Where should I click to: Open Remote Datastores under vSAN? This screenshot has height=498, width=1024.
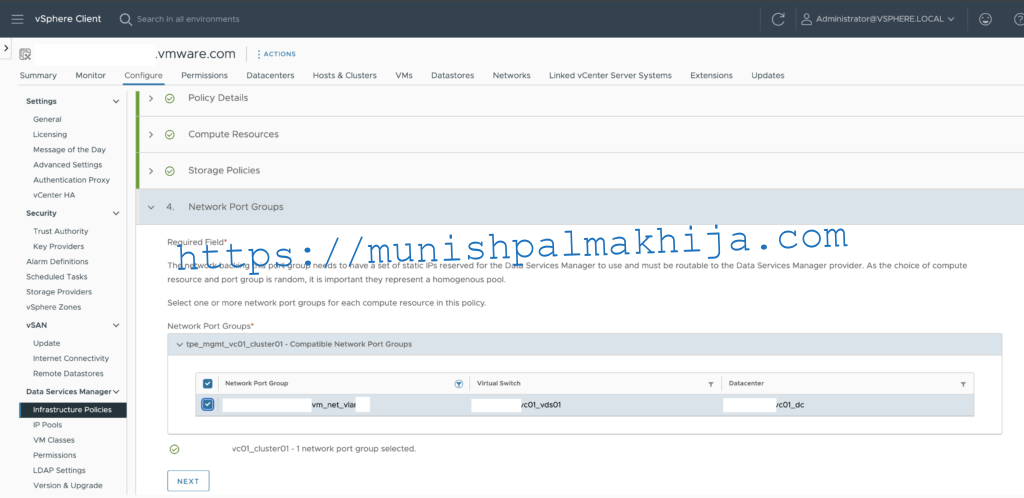pos(68,373)
